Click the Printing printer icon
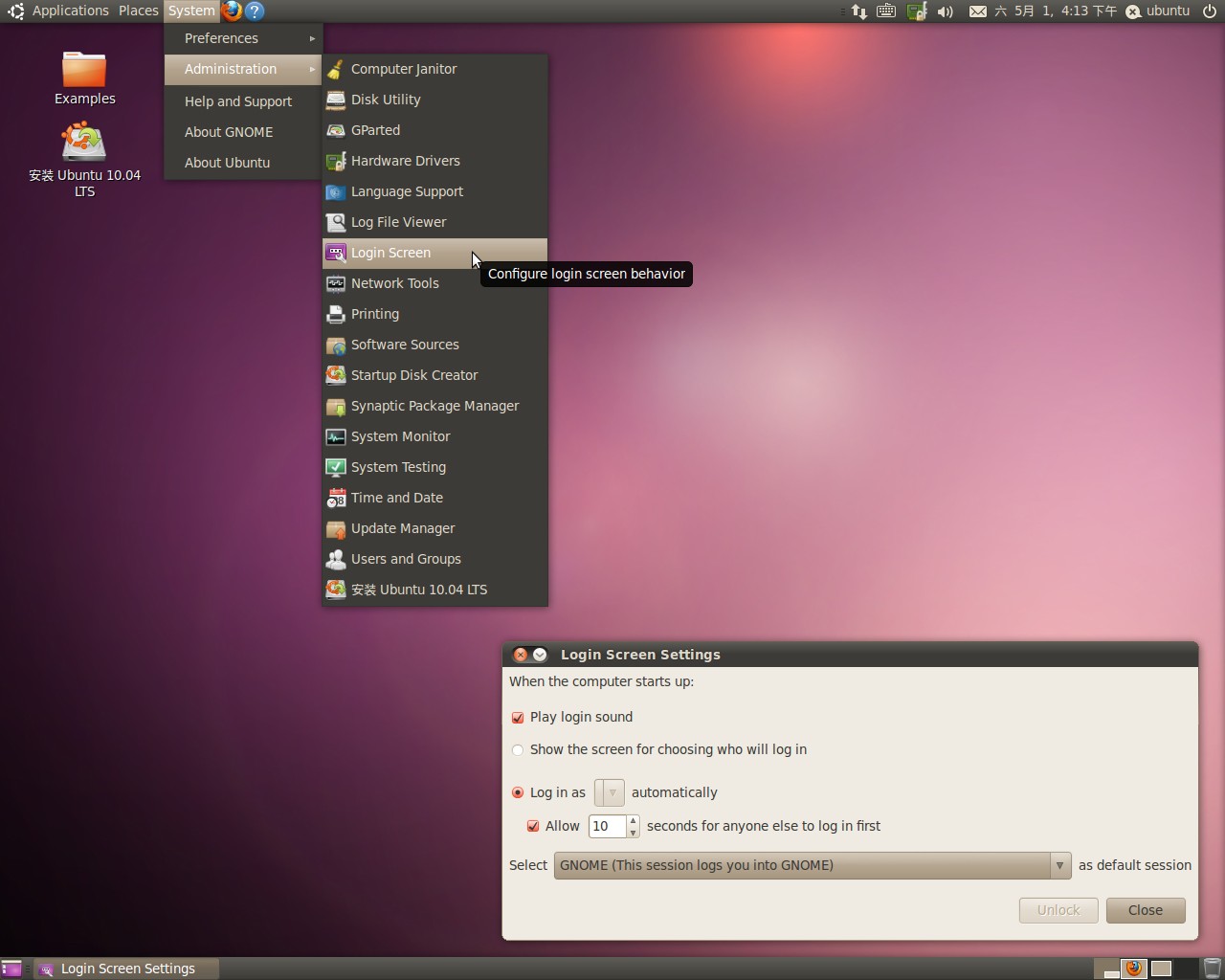This screenshot has height=980, width=1225. pos(335,314)
